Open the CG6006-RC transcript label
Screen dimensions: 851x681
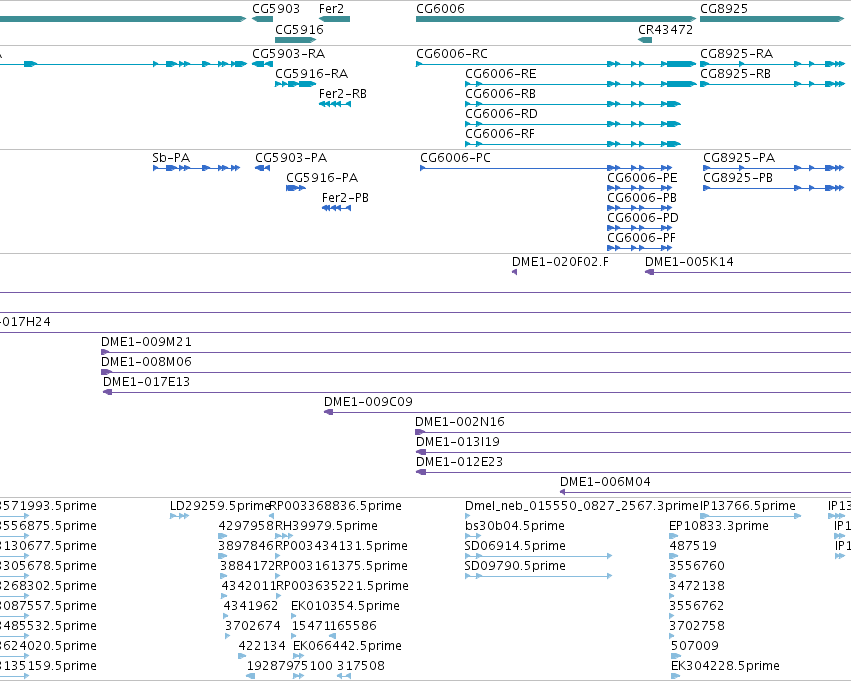pyautogui.click(x=452, y=54)
